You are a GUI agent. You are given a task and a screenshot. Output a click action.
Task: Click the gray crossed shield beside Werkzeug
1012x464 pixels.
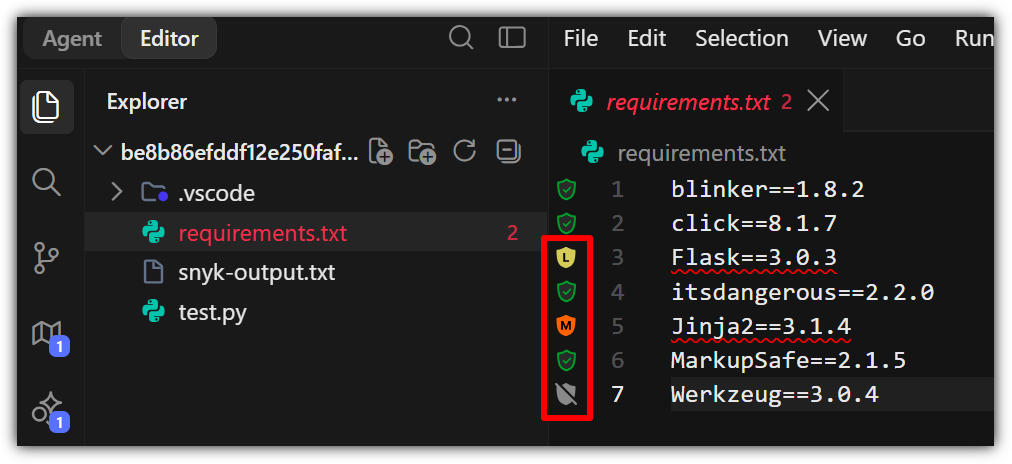click(x=566, y=394)
